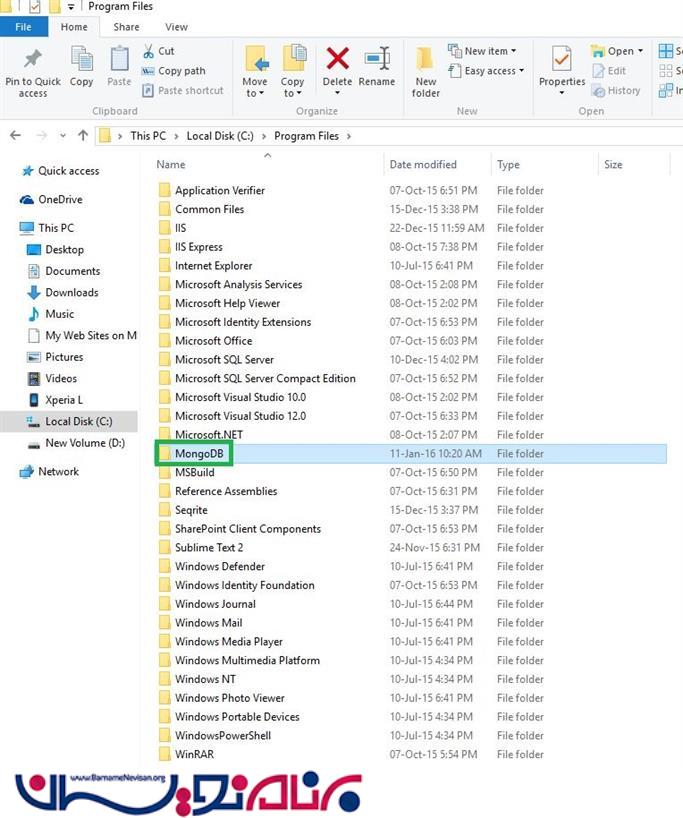The image size is (683, 818).
Task: Sort by Type column header
Action: coord(508,165)
